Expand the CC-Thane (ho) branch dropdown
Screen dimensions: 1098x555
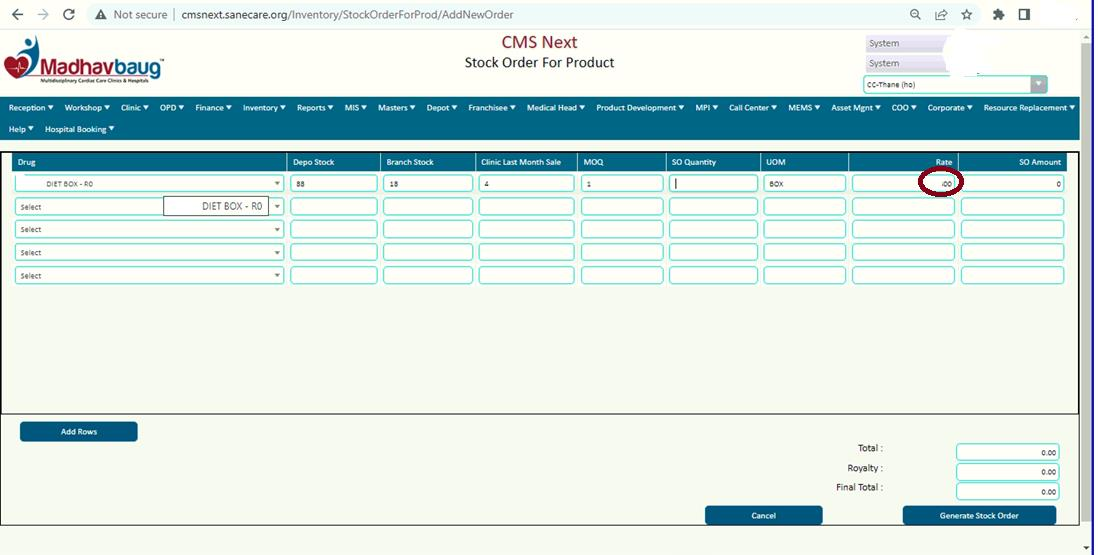click(x=1039, y=85)
